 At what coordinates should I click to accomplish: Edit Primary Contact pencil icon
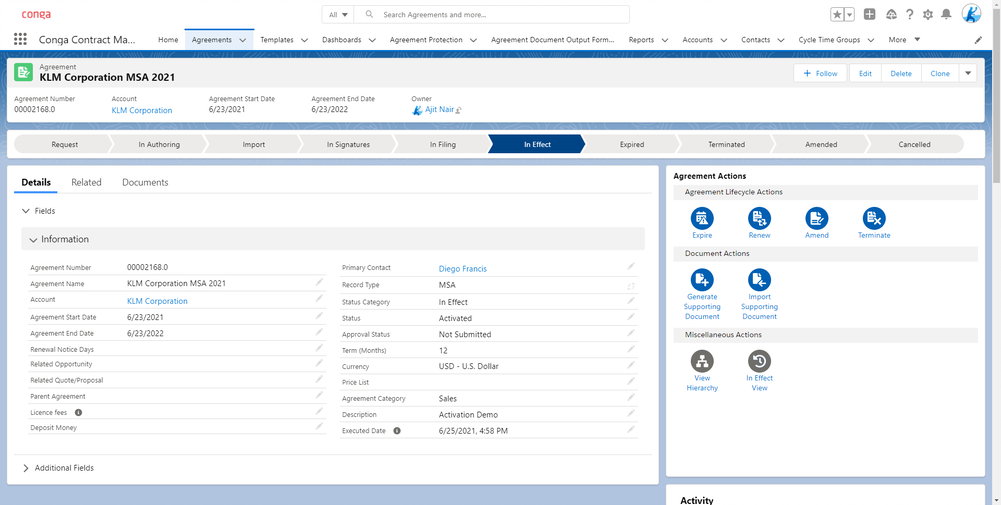pos(631,266)
